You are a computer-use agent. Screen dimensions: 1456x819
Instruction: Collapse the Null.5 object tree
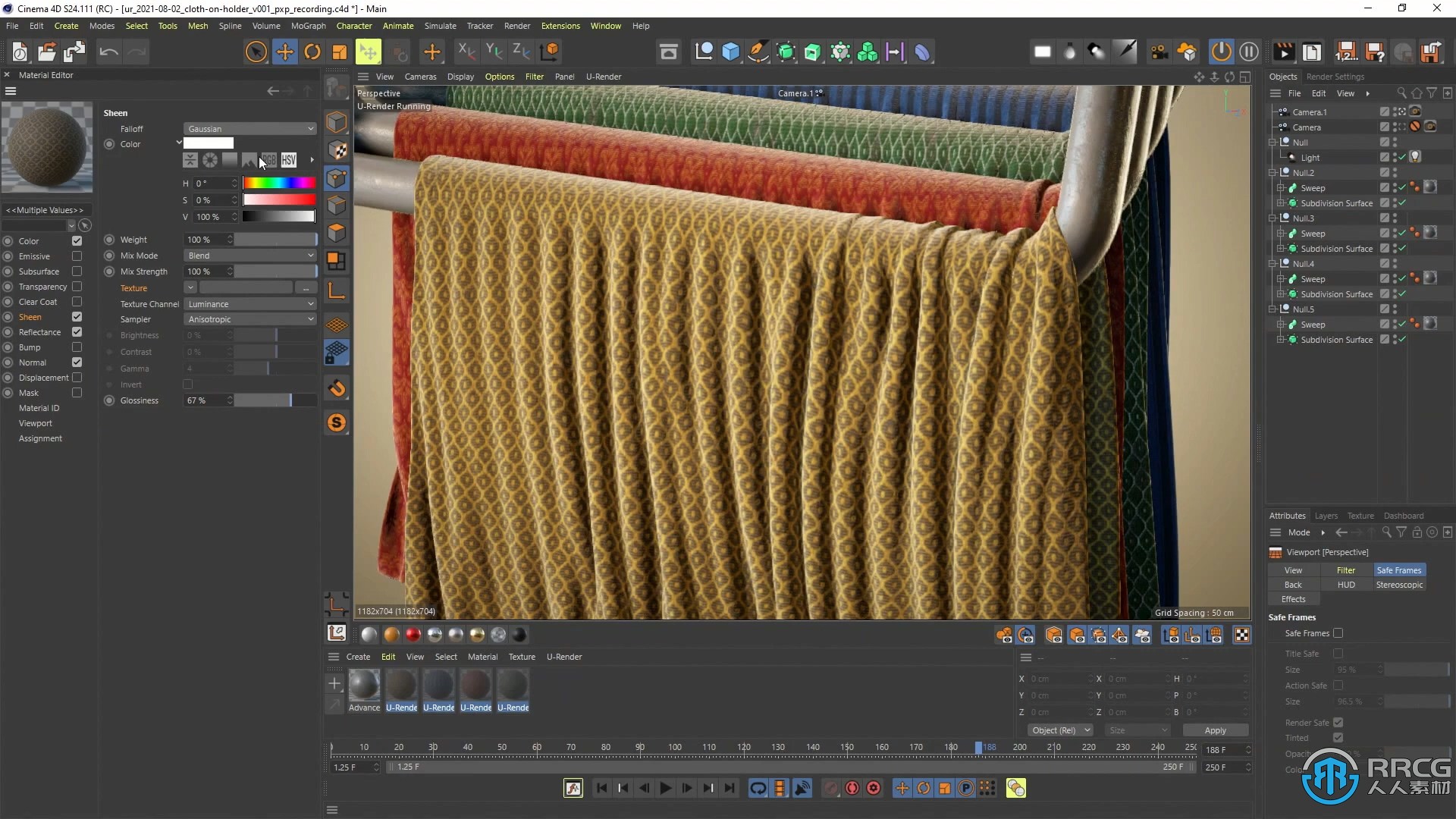[1273, 309]
